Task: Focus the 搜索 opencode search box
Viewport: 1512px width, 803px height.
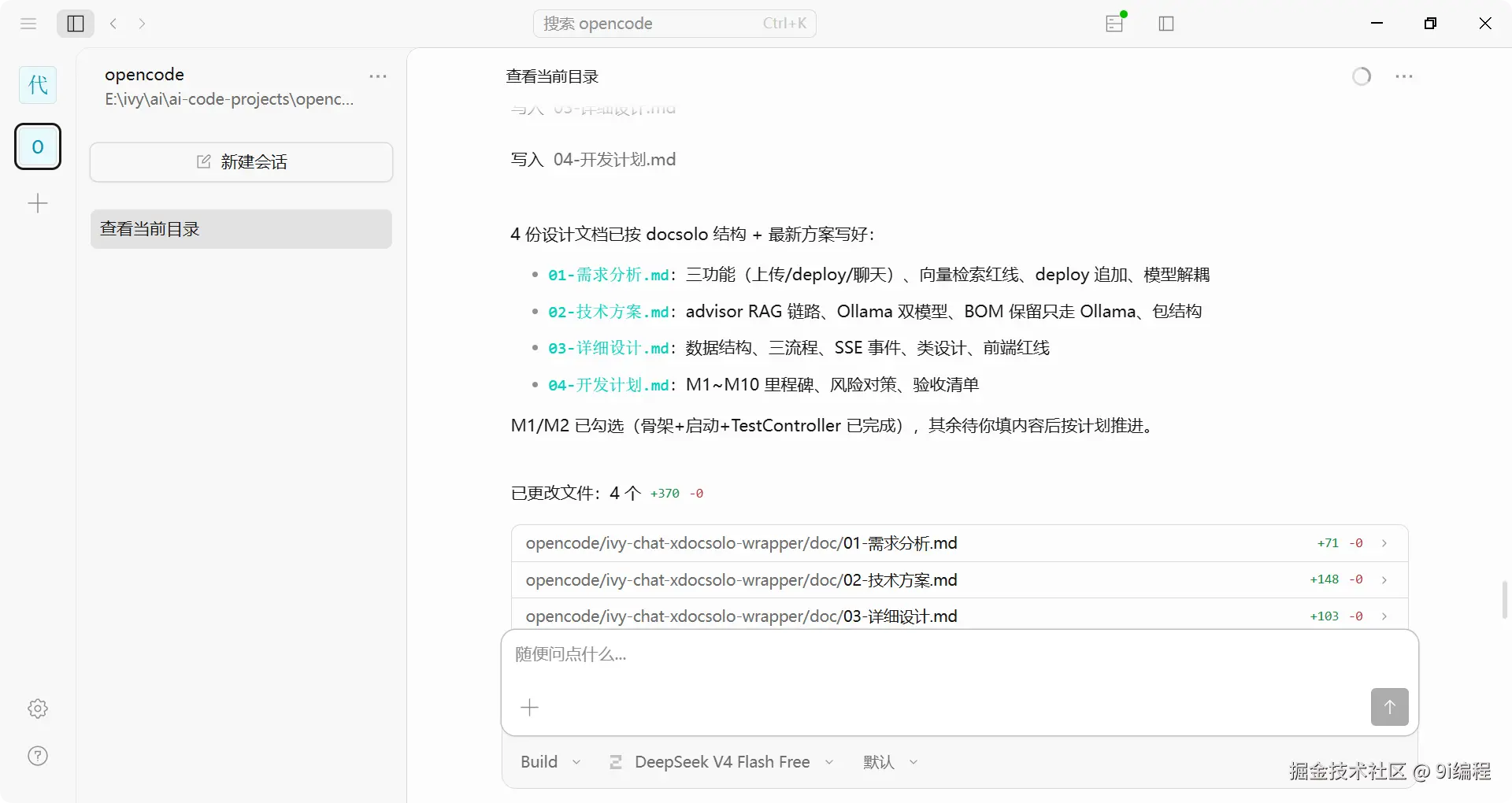Action: (675, 24)
